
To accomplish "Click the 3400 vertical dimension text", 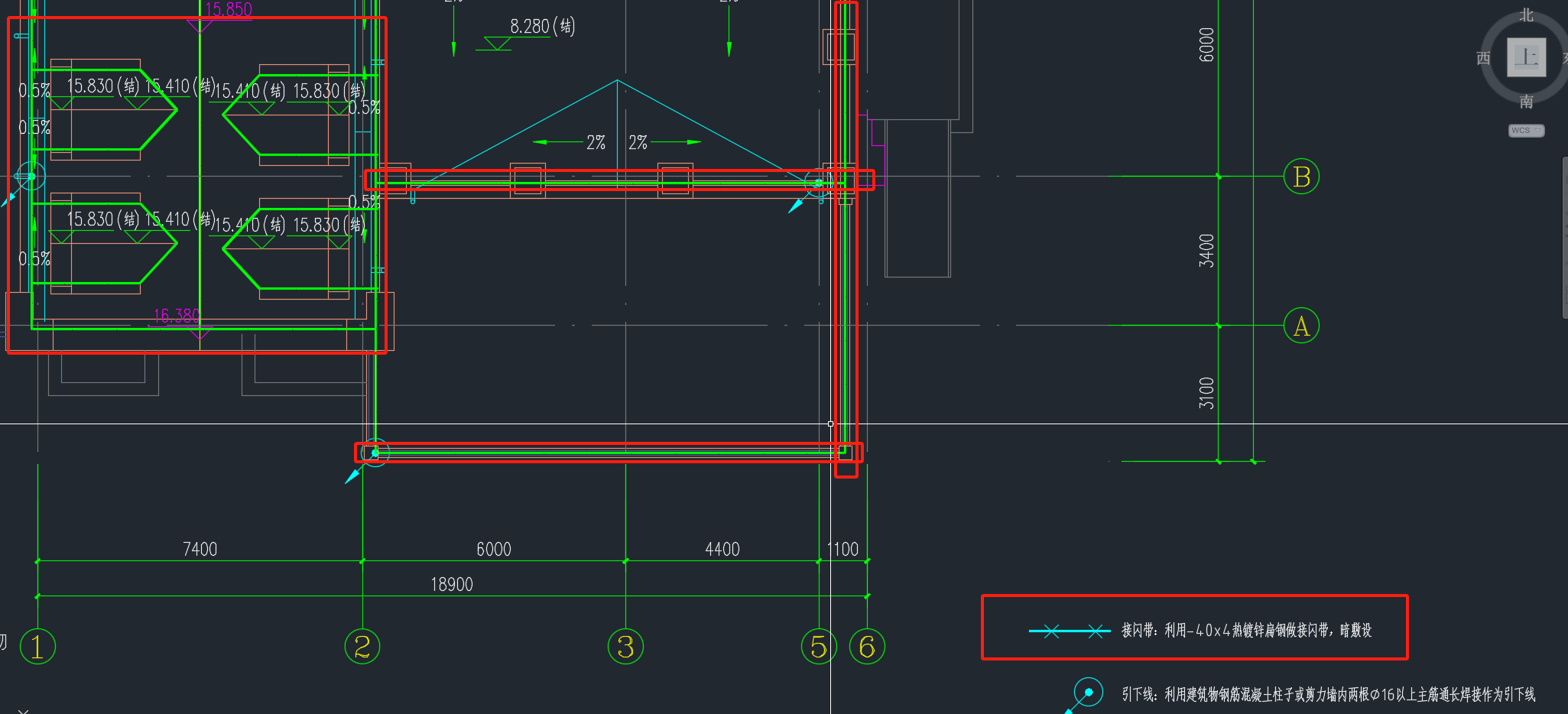I will (x=1206, y=251).
